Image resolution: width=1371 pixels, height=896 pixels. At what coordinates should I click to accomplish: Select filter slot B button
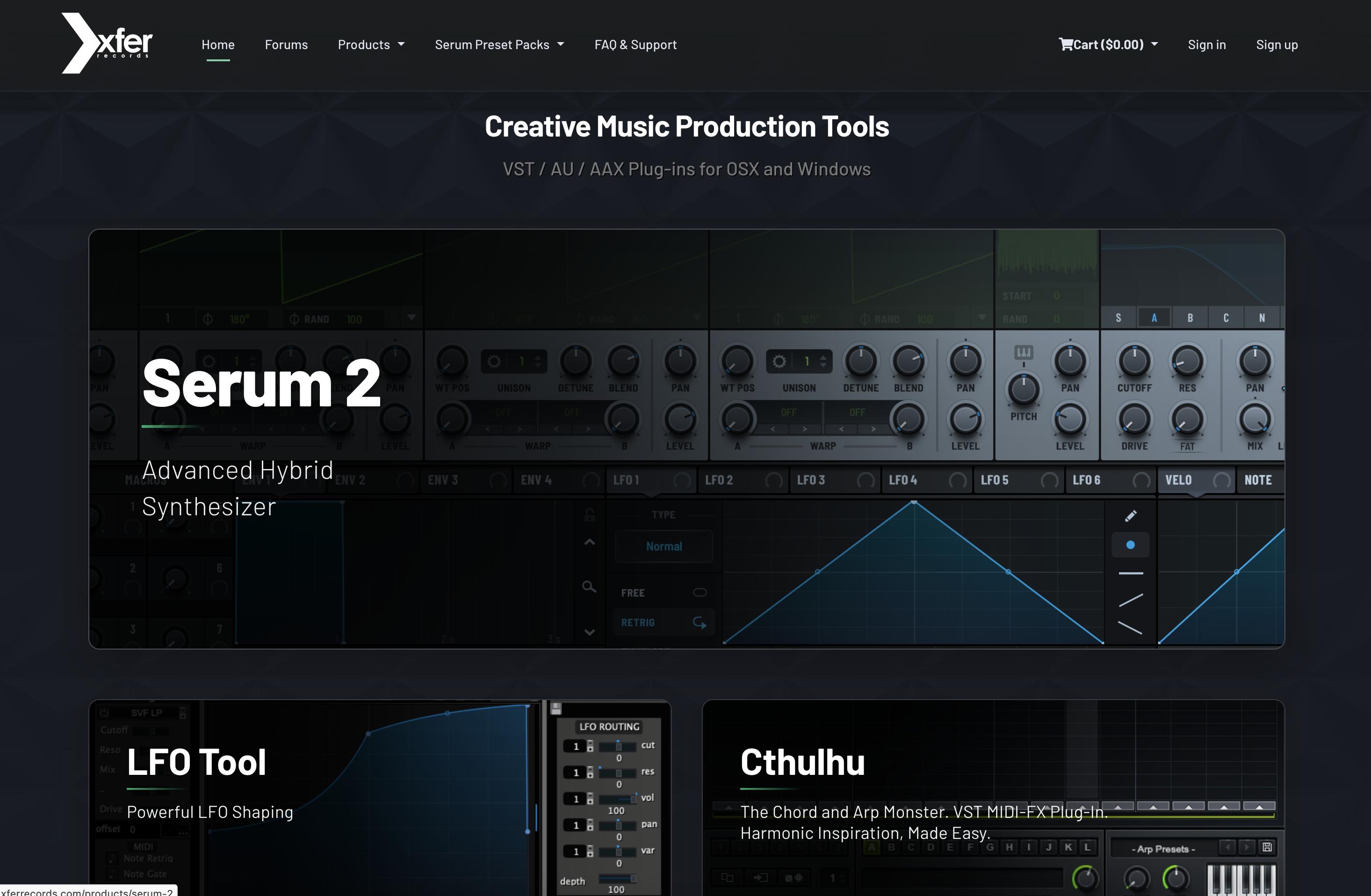tap(1190, 318)
